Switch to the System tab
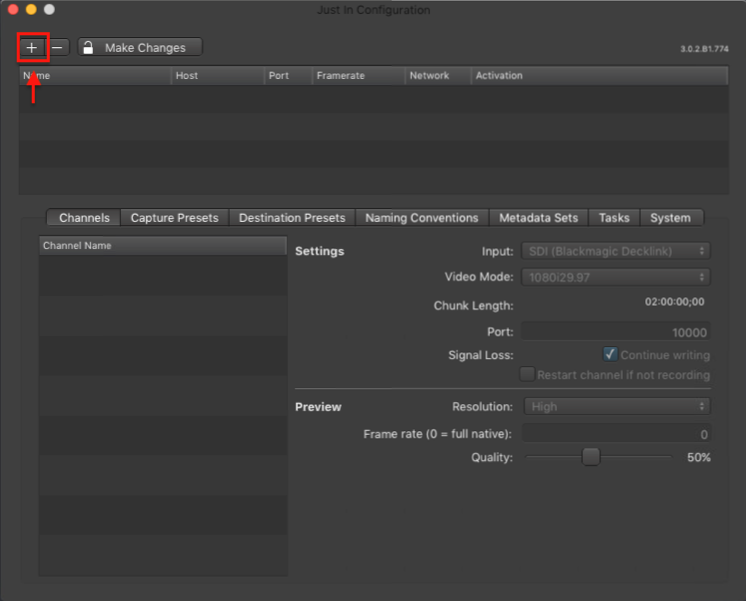746x601 pixels. [x=670, y=218]
